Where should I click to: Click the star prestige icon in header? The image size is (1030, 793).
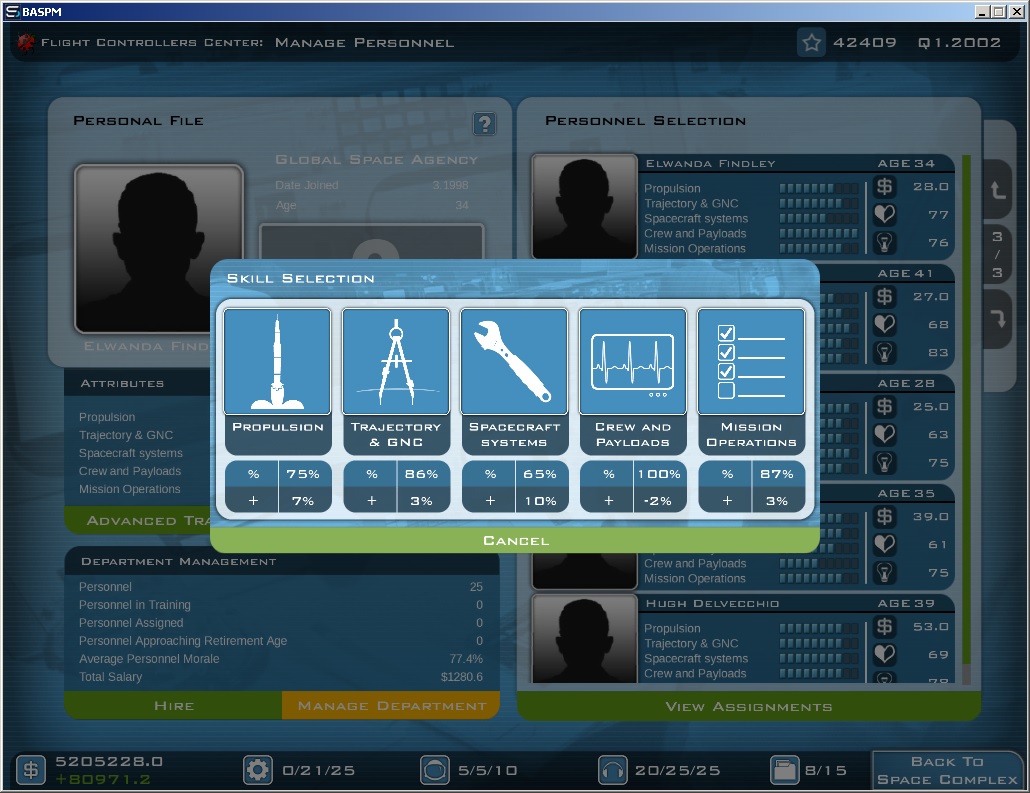pos(811,43)
